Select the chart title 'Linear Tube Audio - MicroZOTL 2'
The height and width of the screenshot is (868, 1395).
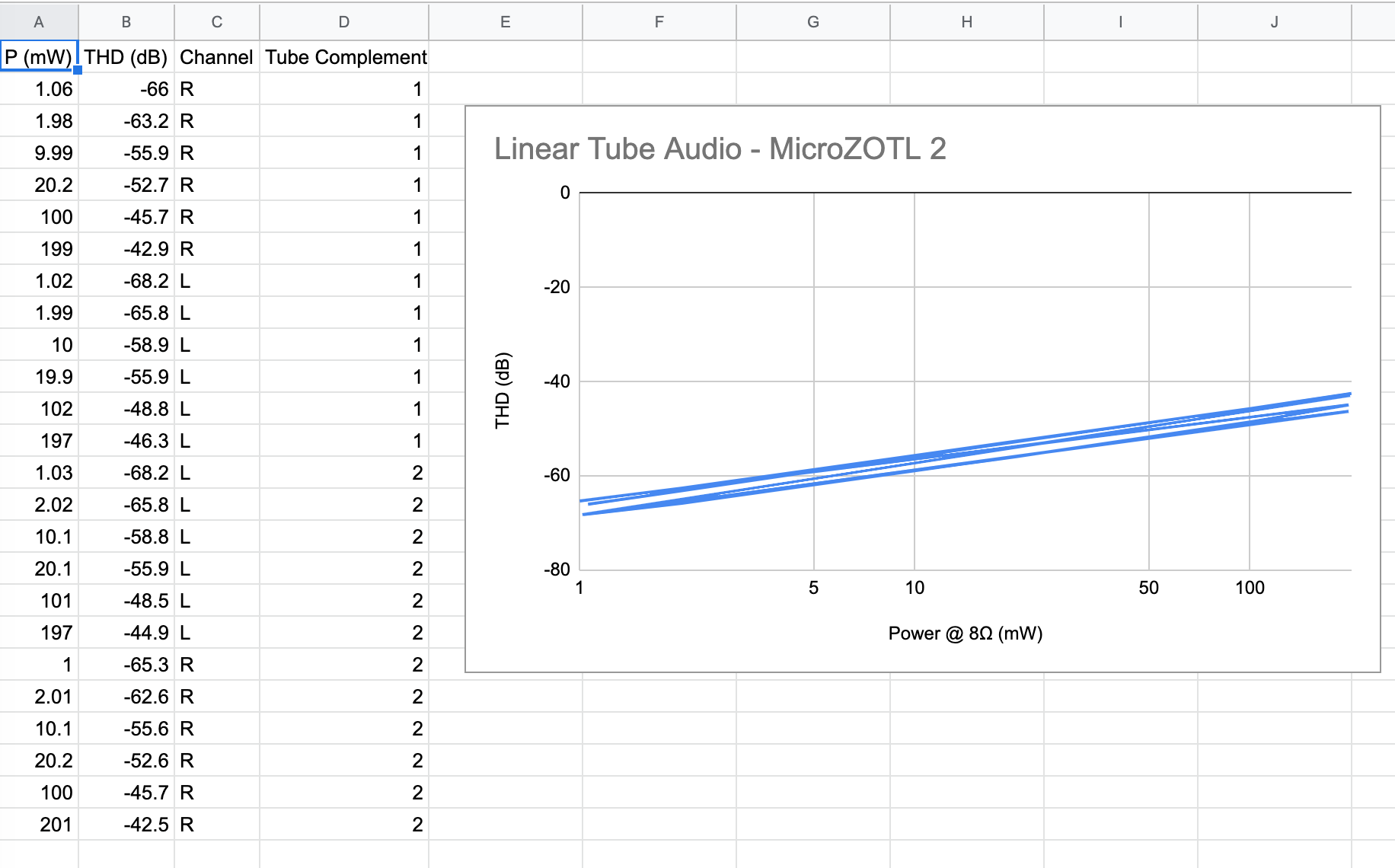pos(720,148)
